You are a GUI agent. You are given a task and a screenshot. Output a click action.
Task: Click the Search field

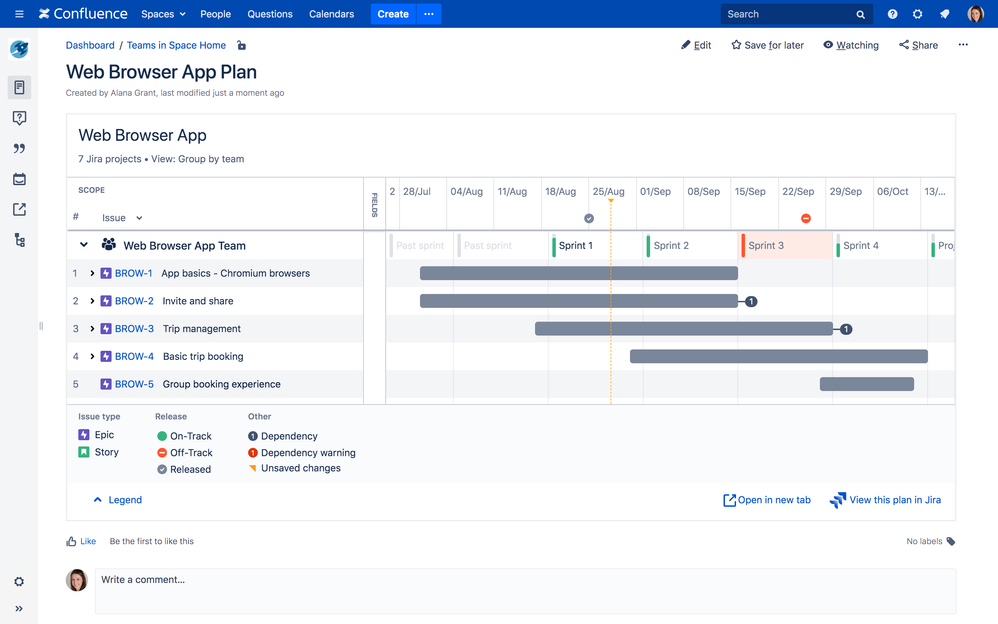[x=796, y=14]
